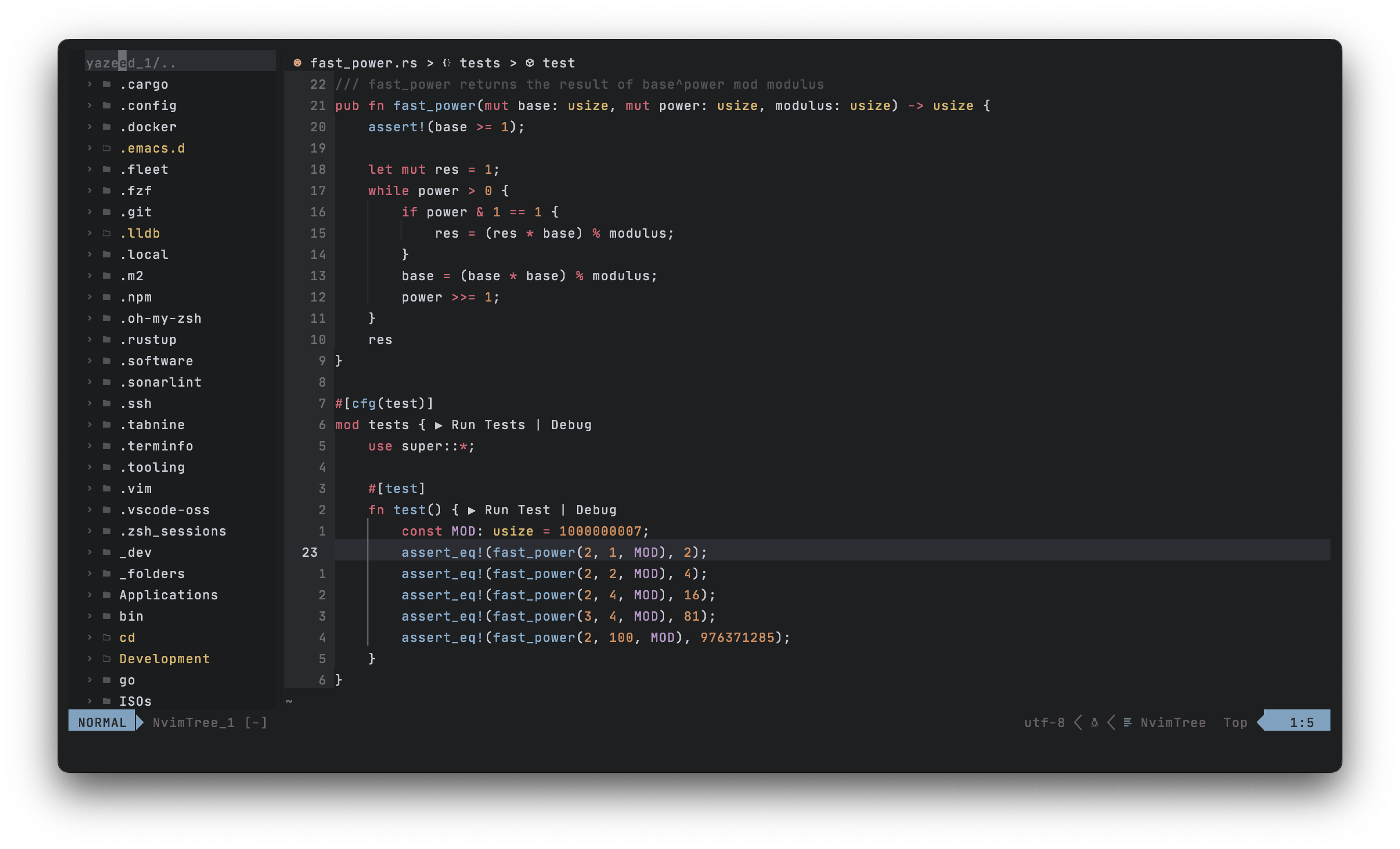
Task: Click the function cube icon before test
Action: (x=530, y=62)
